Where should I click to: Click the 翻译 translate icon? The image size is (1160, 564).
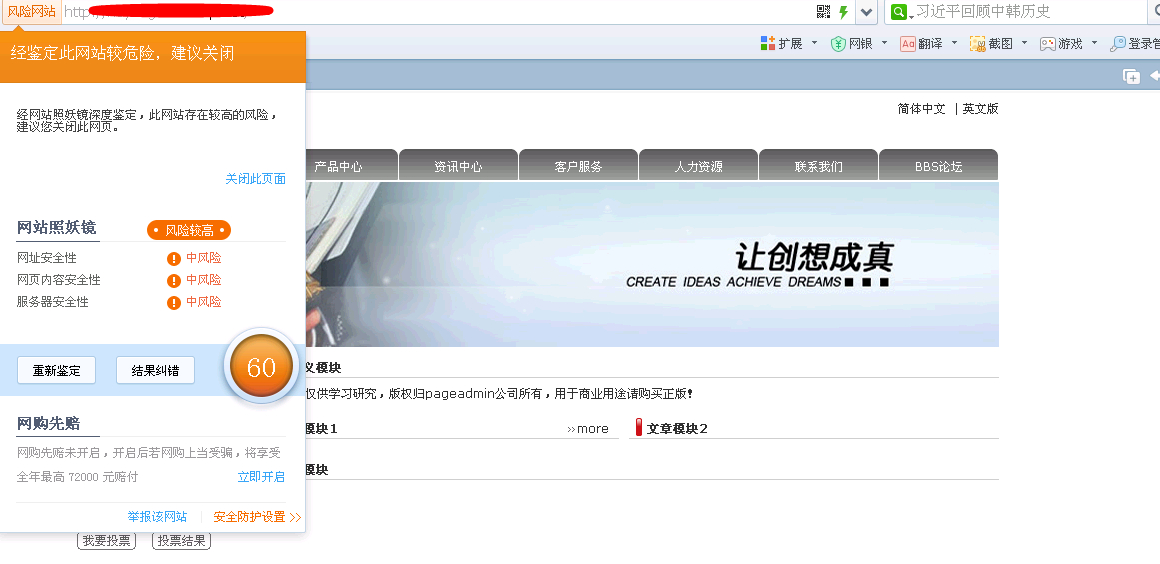coord(908,43)
